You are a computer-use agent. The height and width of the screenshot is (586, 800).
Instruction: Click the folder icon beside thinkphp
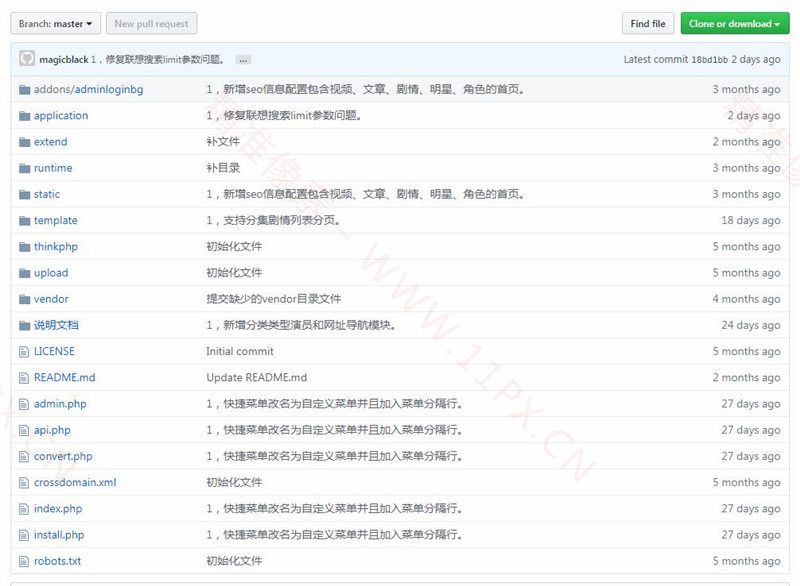24,247
